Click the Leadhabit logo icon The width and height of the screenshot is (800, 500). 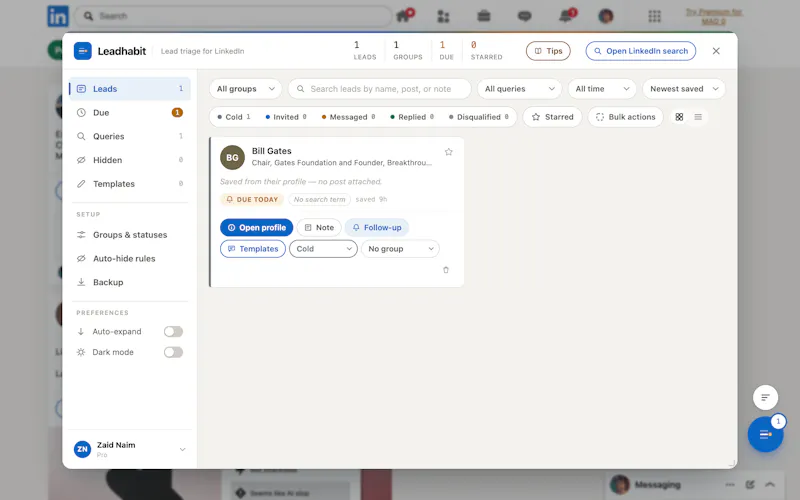[x=83, y=51]
